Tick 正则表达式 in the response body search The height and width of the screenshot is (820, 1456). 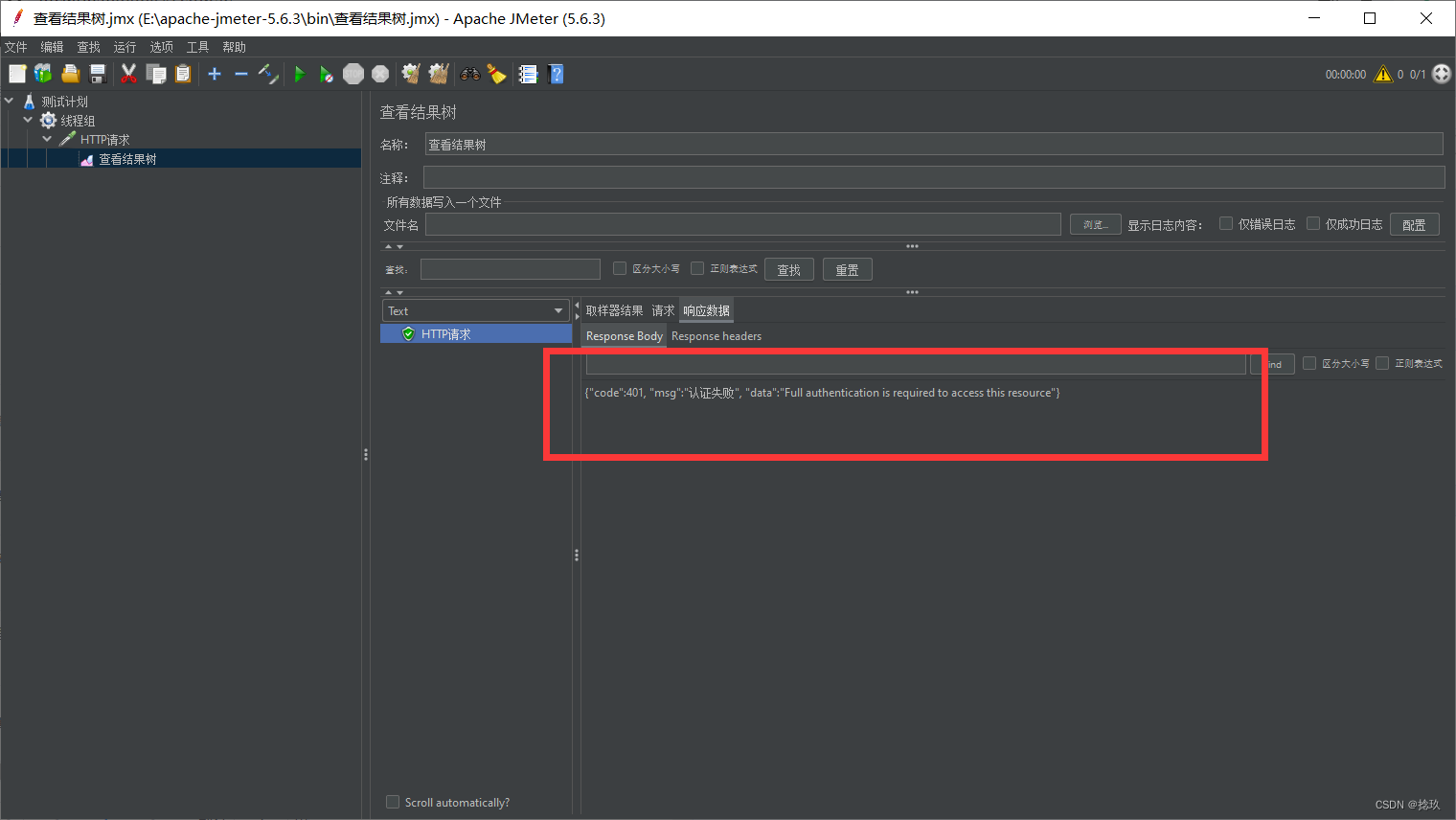1382,363
